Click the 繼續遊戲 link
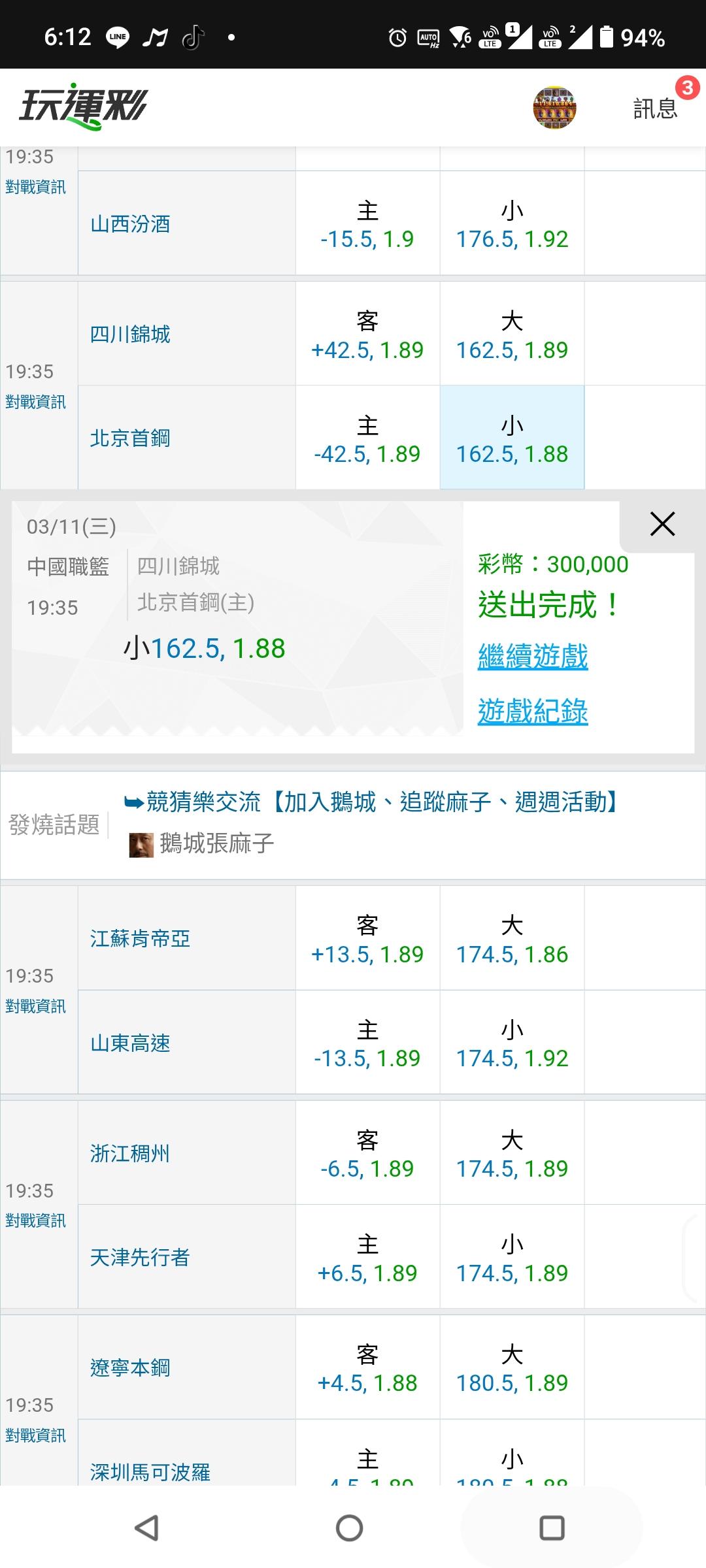Viewport: 706px width, 1568px height. click(533, 657)
